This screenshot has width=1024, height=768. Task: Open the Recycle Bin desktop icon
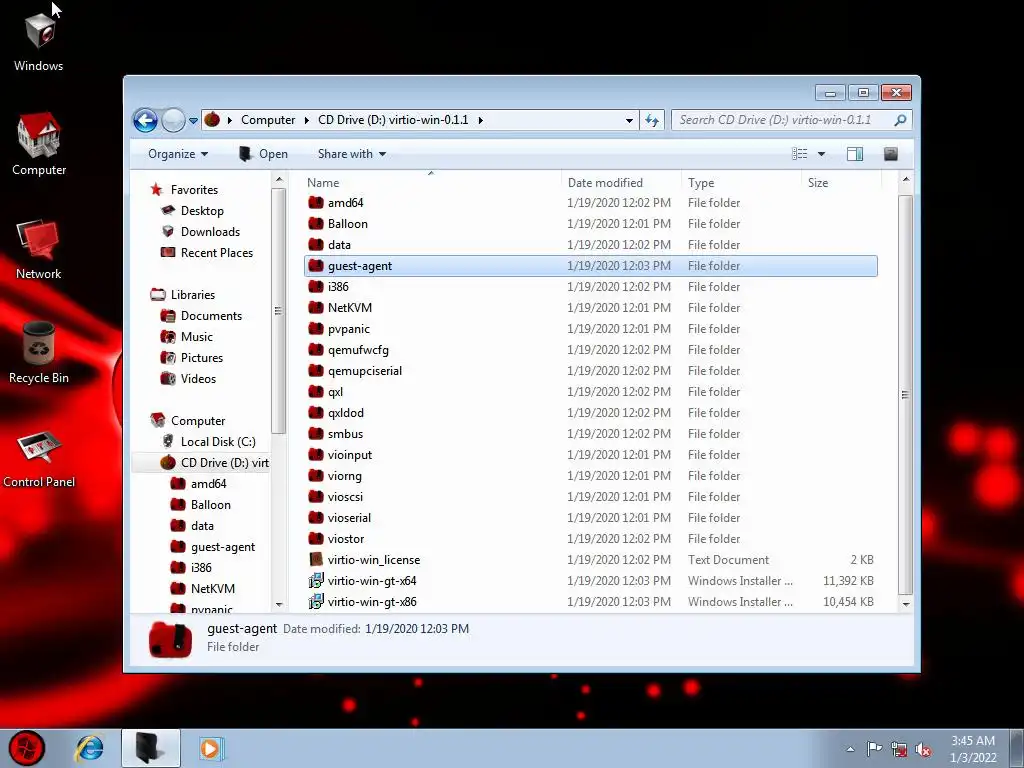[x=39, y=353]
